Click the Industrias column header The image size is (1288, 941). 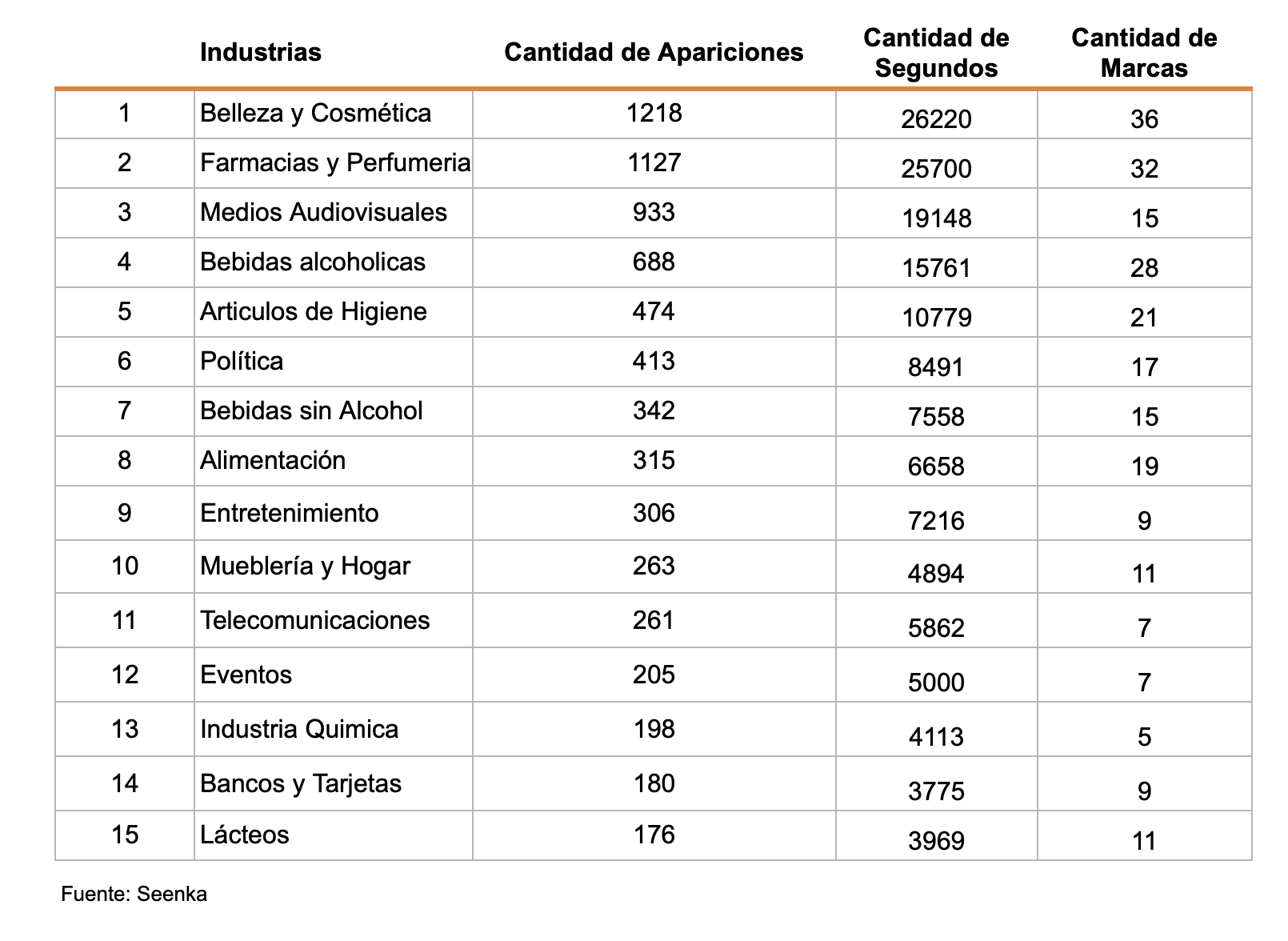coord(260,53)
